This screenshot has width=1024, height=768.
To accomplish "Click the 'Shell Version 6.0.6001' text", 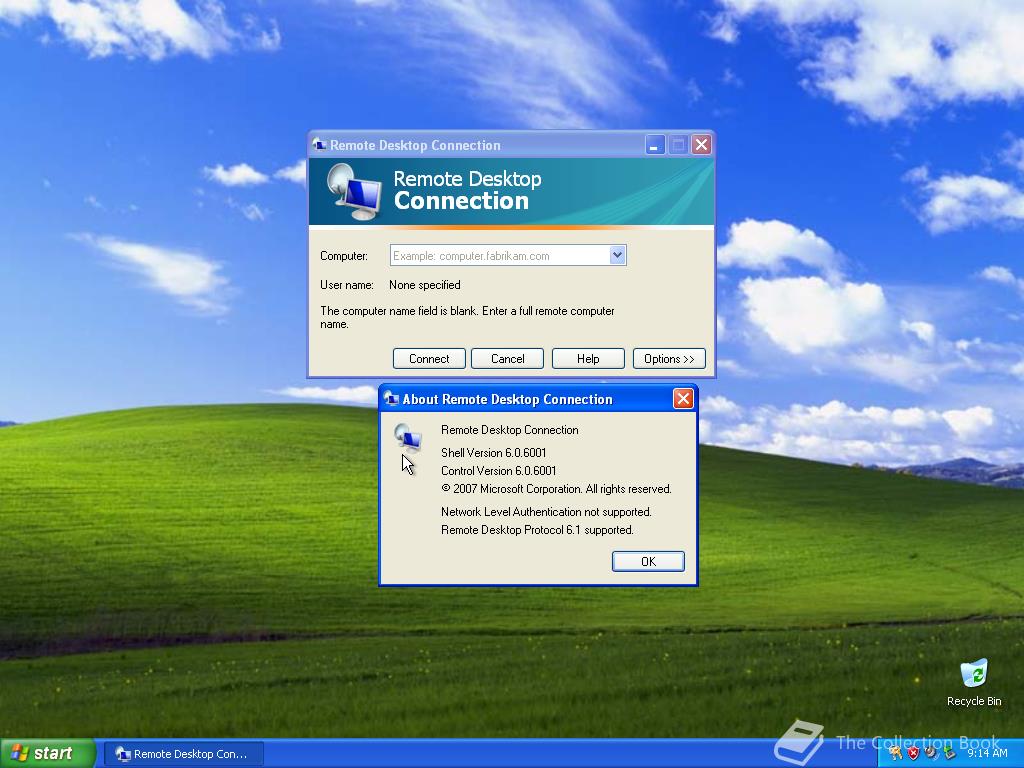I will coord(494,453).
